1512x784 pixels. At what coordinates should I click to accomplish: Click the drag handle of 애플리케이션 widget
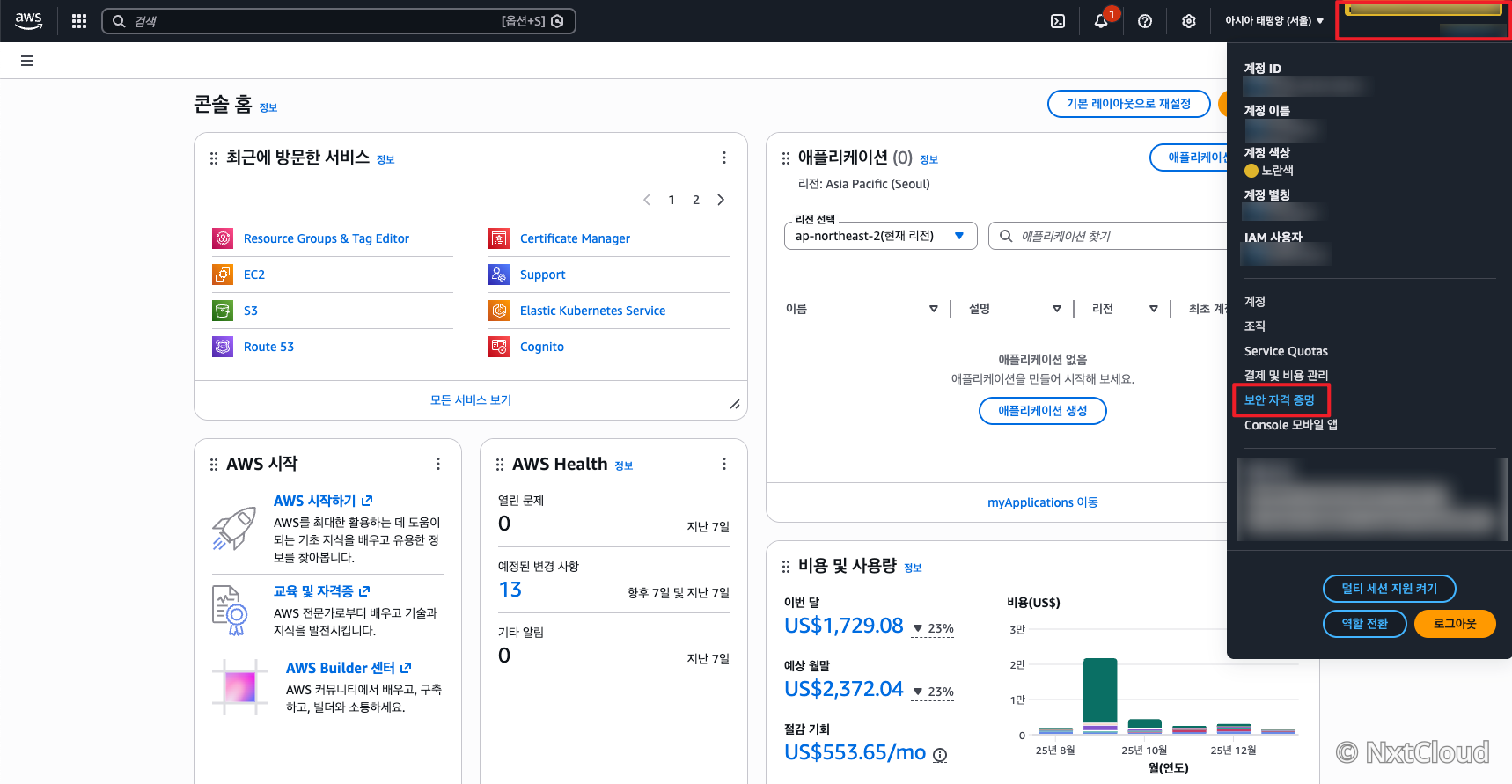786,158
